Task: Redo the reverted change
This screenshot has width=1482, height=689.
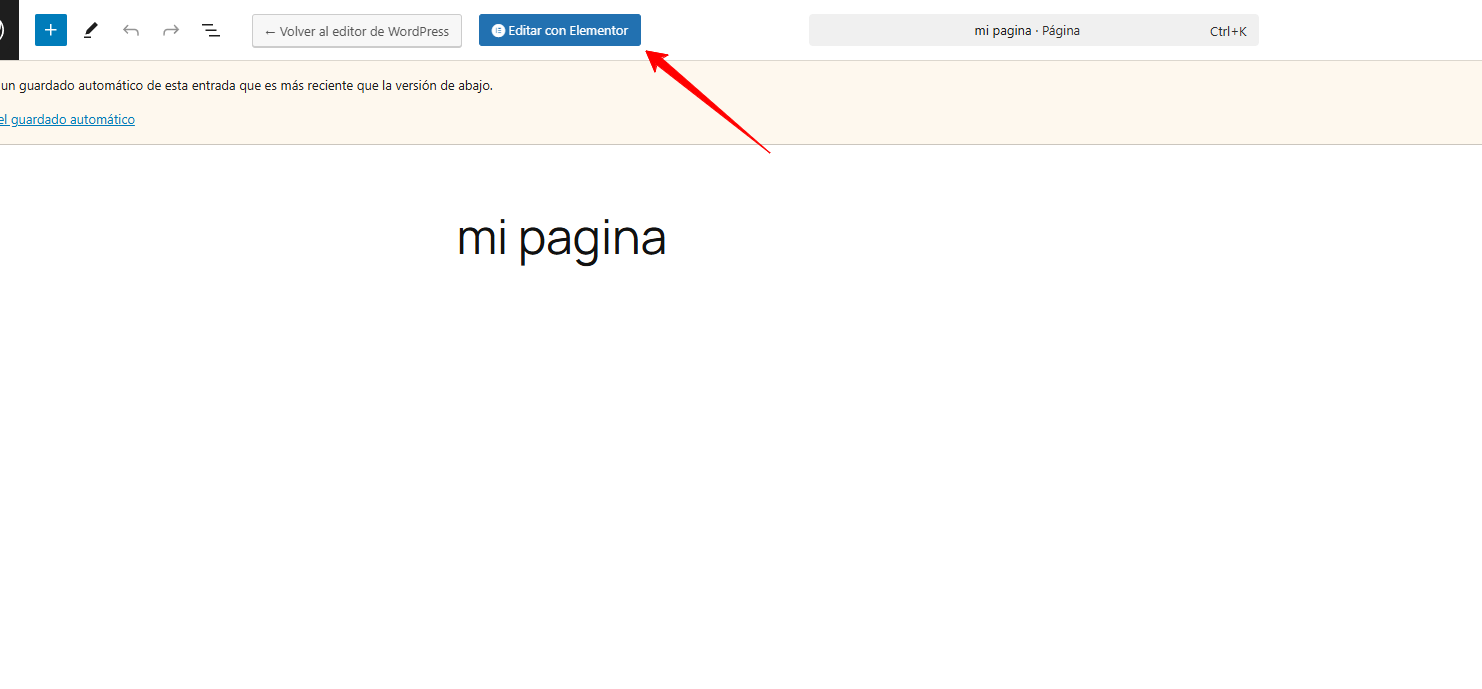Action: pyautogui.click(x=171, y=30)
